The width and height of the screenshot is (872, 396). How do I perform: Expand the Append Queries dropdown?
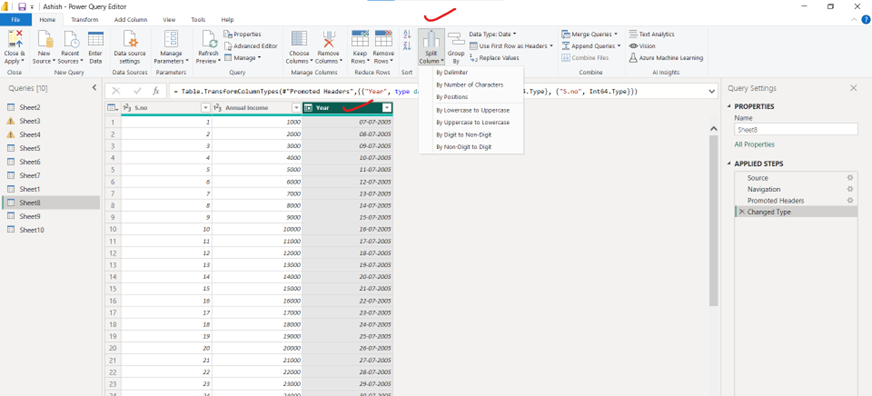(620, 46)
